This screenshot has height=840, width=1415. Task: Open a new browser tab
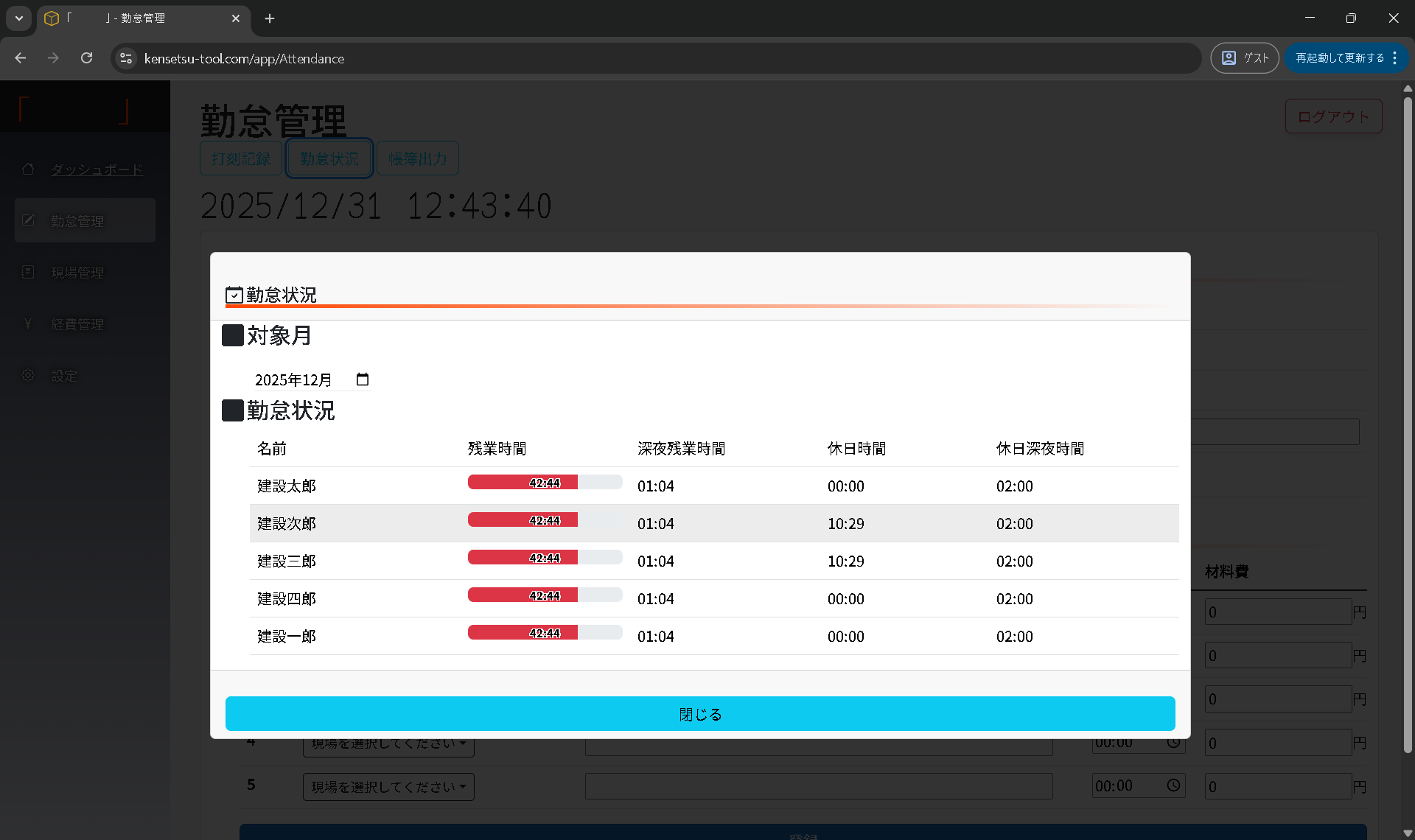click(x=270, y=18)
